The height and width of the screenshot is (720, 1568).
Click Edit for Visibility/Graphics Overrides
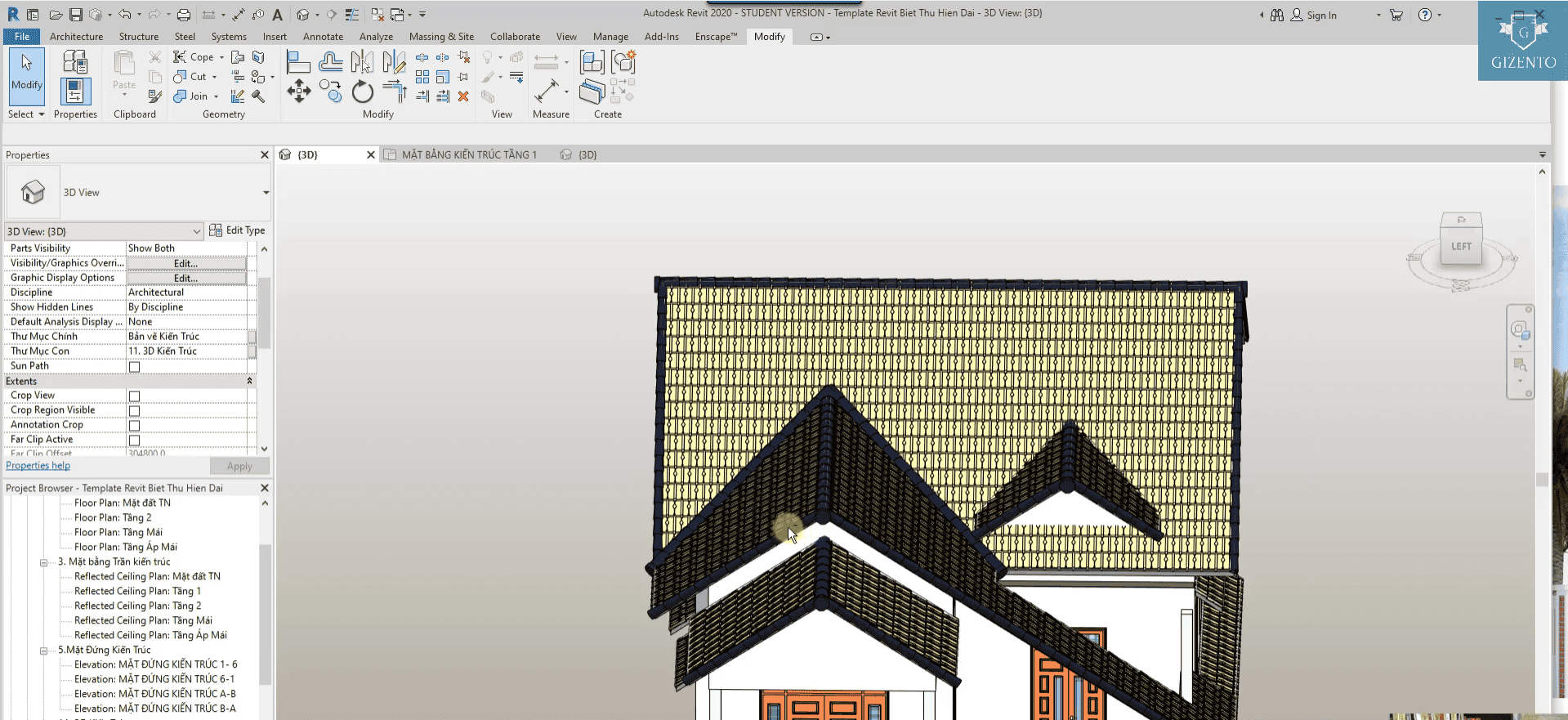pos(186,263)
